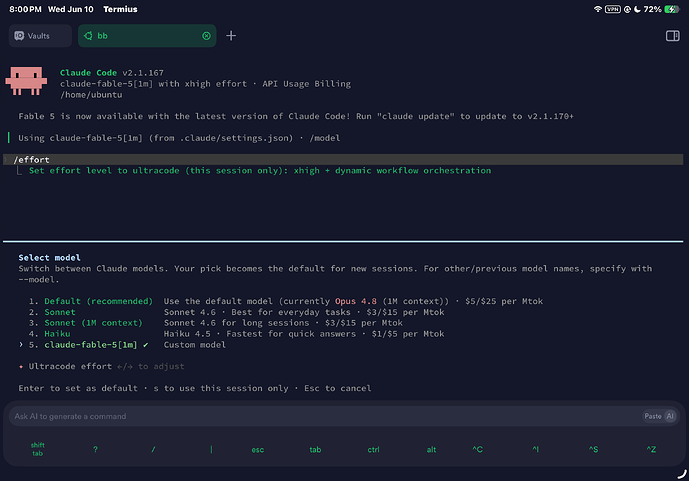Tap the ^Z shortcut key
This screenshot has width=689, height=481.
pos(651,449)
